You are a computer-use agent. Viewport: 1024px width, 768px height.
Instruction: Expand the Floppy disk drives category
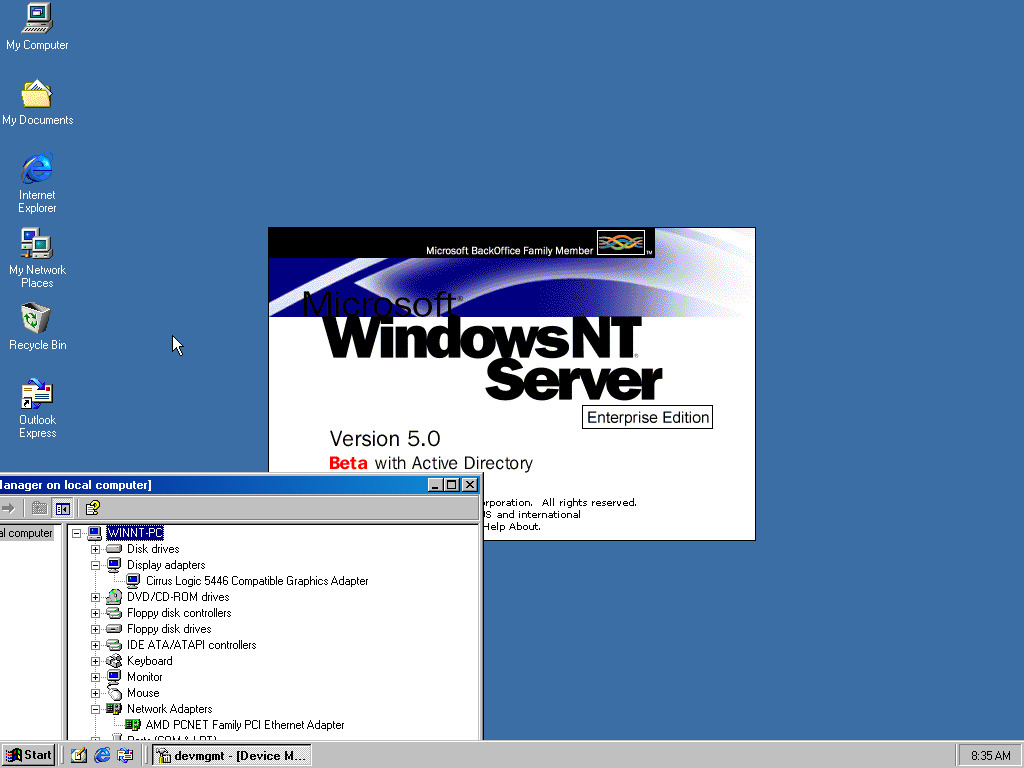pyautogui.click(x=95, y=630)
